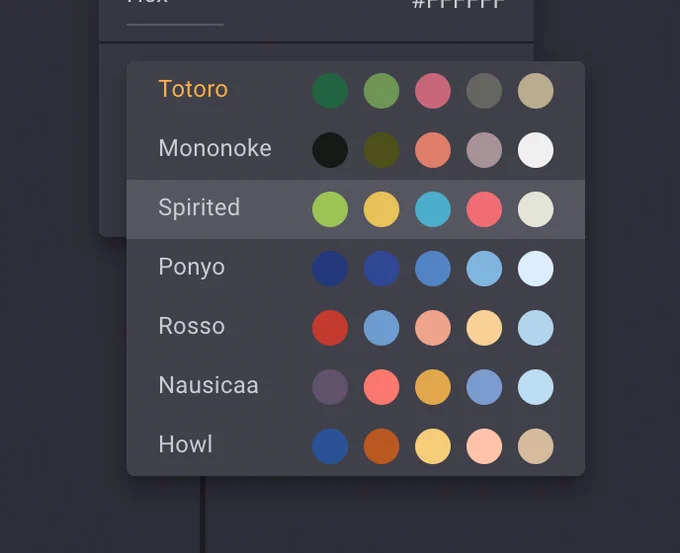Screen dimensions: 680x553
Task: Choose the Mononoke palette entry
Action: coord(356,150)
